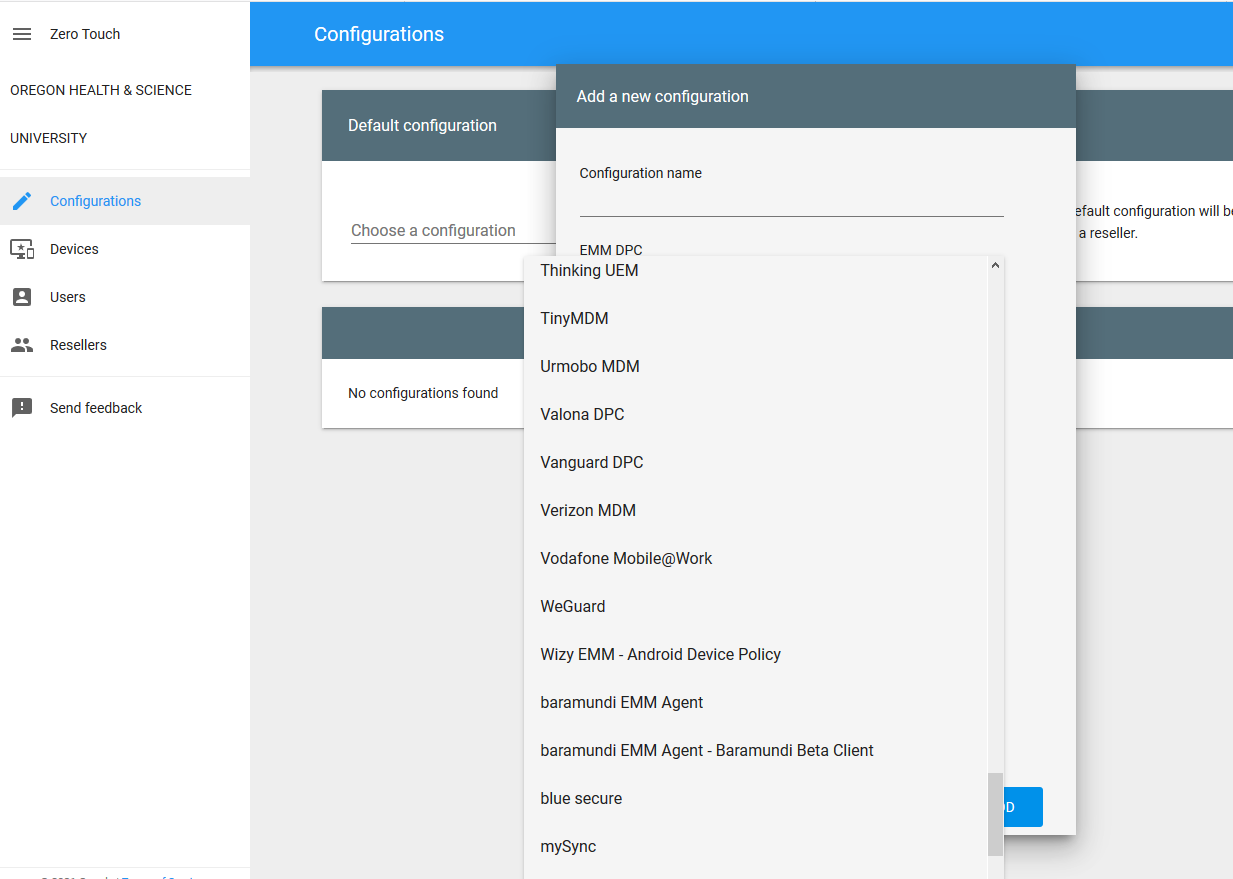This screenshot has height=879, width=1233.
Task: Click Send feedback in the sidebar
Action: 125,408
